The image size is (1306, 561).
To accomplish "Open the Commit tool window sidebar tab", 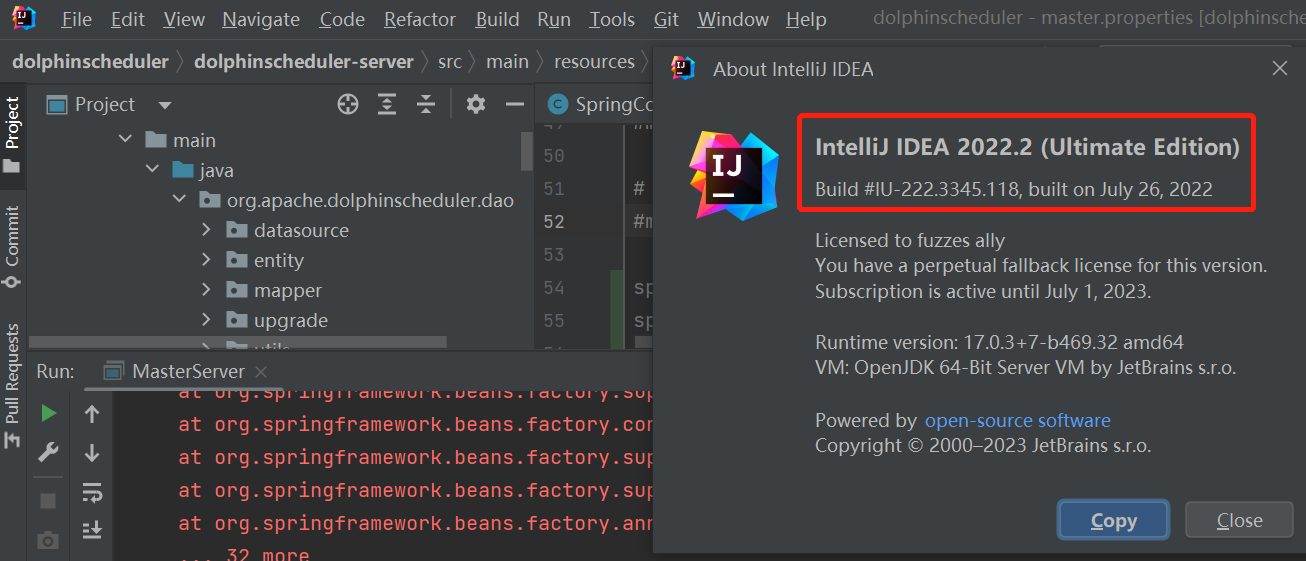I will click(x=12, y=246).
